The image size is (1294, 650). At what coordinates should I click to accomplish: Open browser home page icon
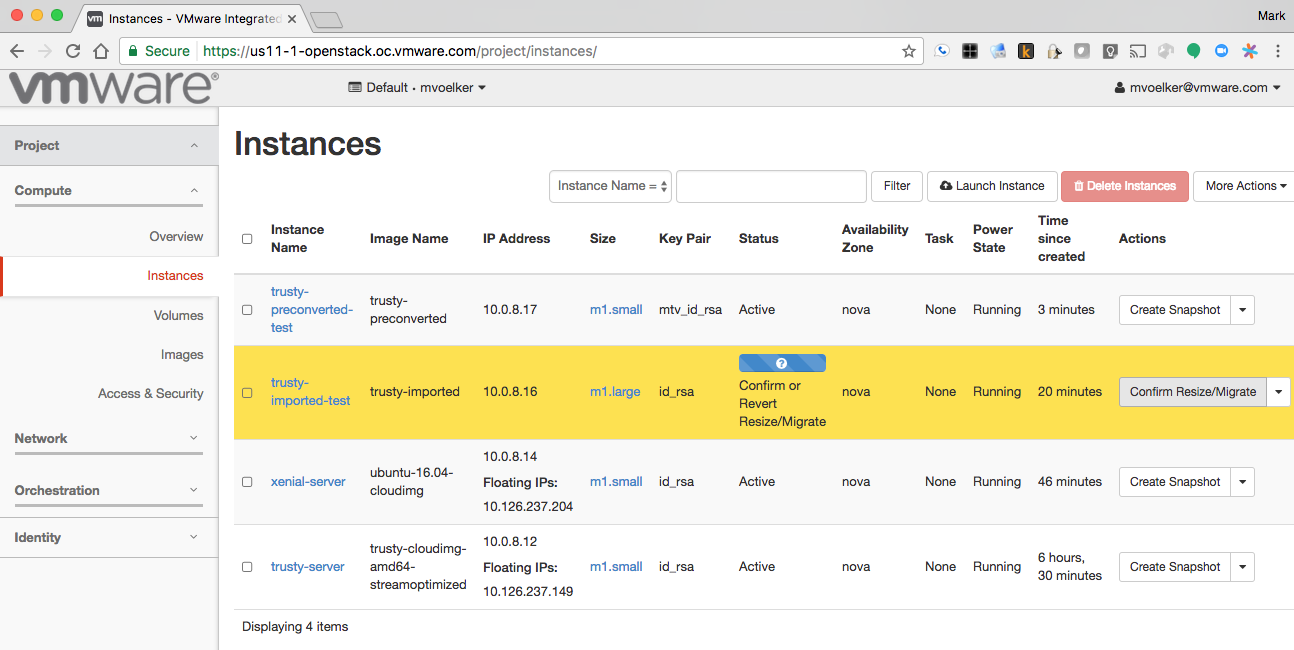point(100,51)
